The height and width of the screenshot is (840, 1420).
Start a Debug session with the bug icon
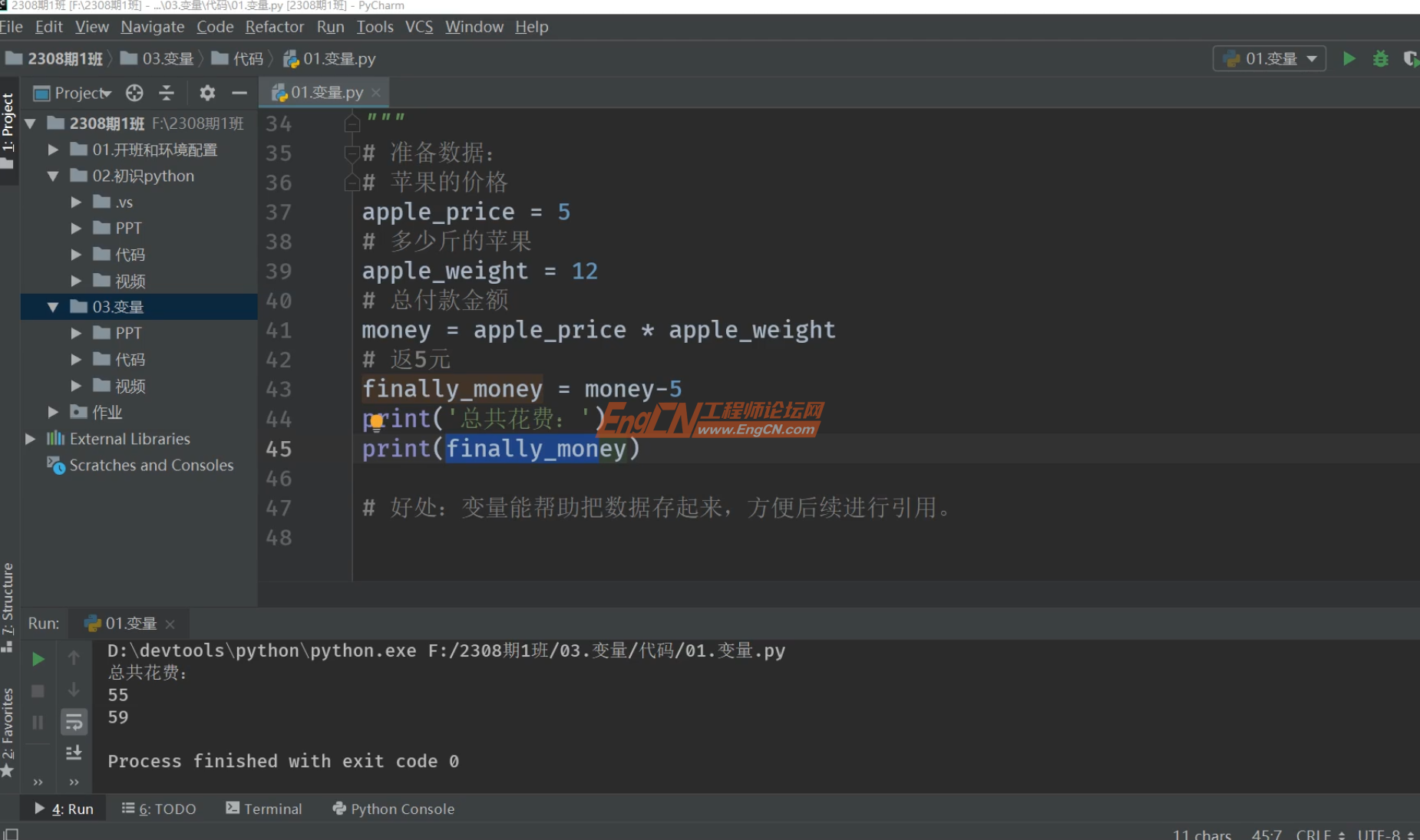(x=1380, y=58)
